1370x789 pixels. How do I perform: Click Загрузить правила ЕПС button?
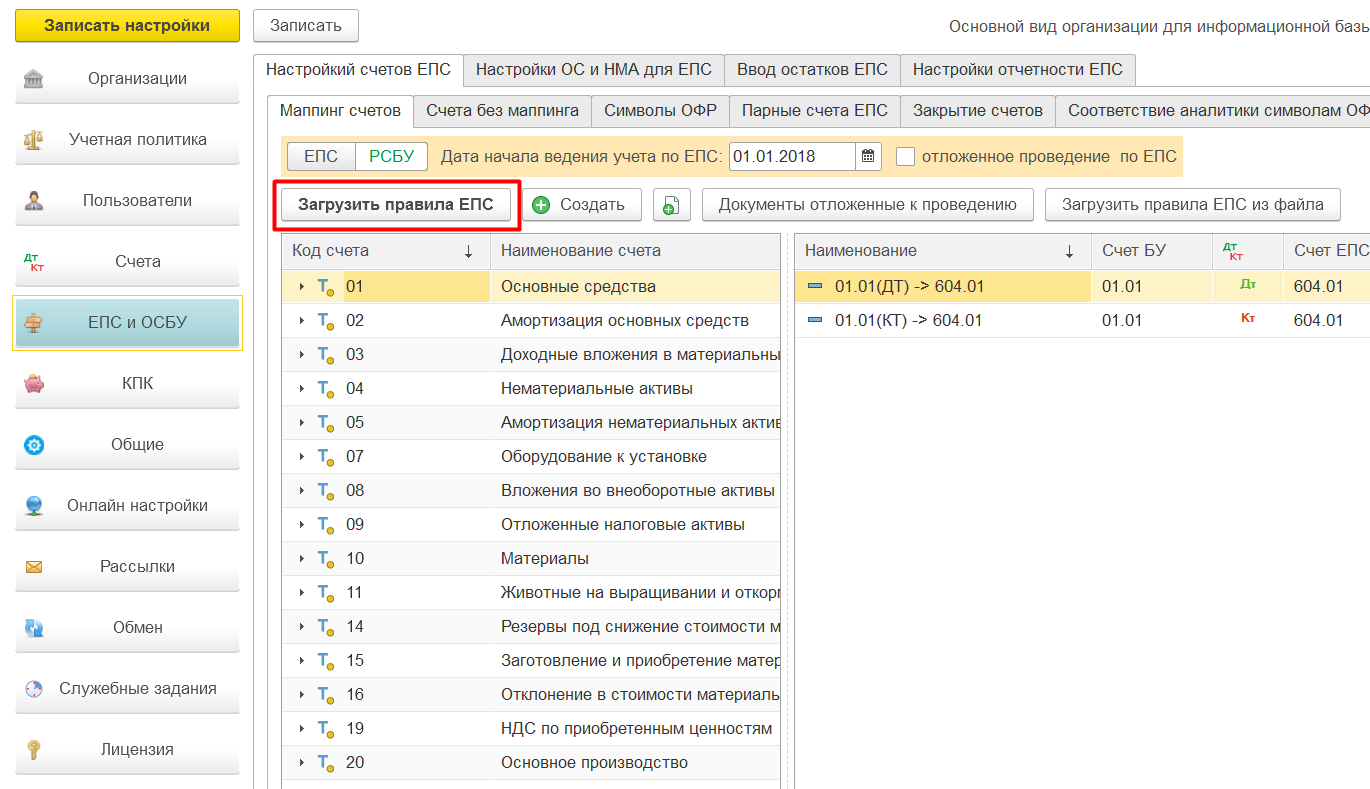coord(396,205)
